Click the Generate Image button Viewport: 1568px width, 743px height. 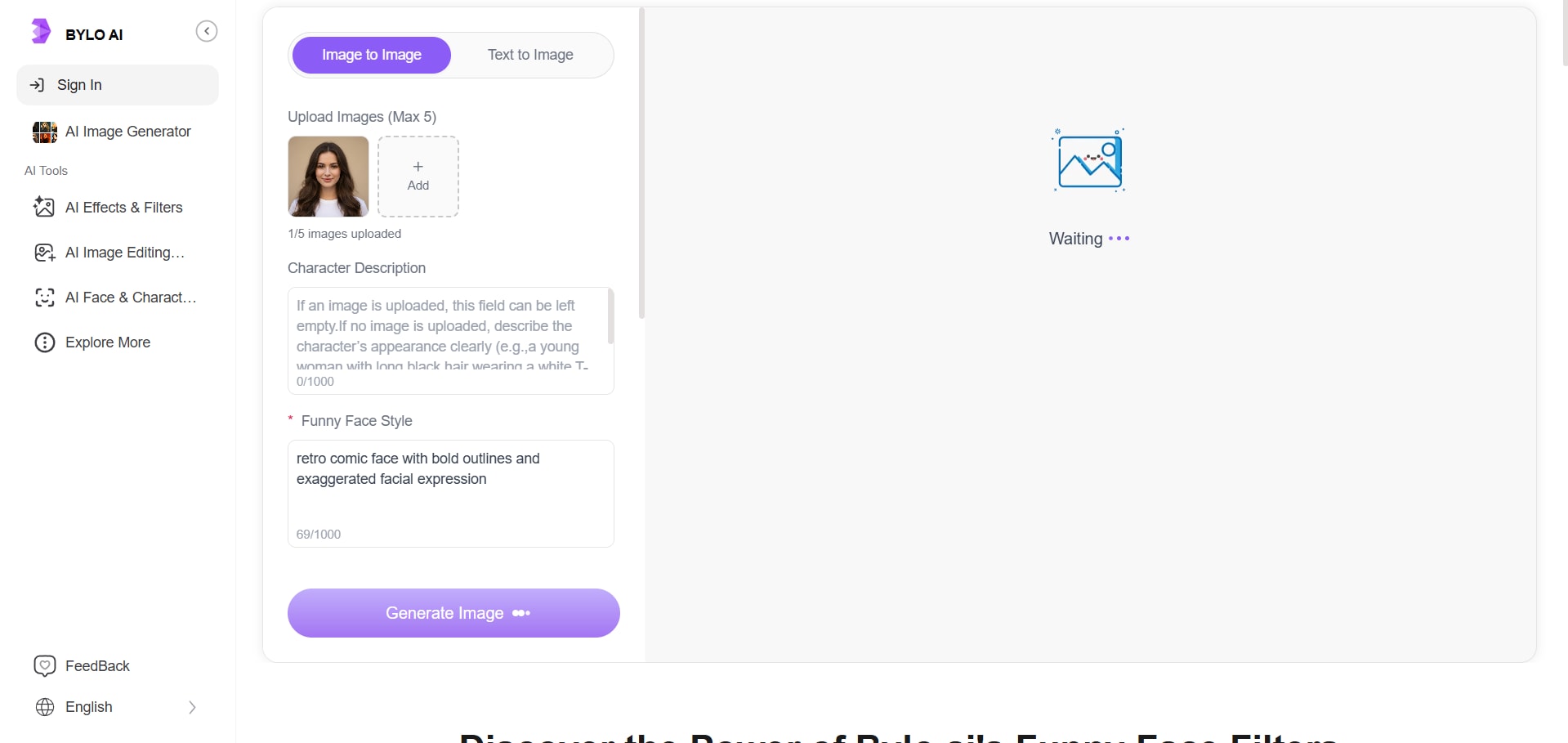453,613
